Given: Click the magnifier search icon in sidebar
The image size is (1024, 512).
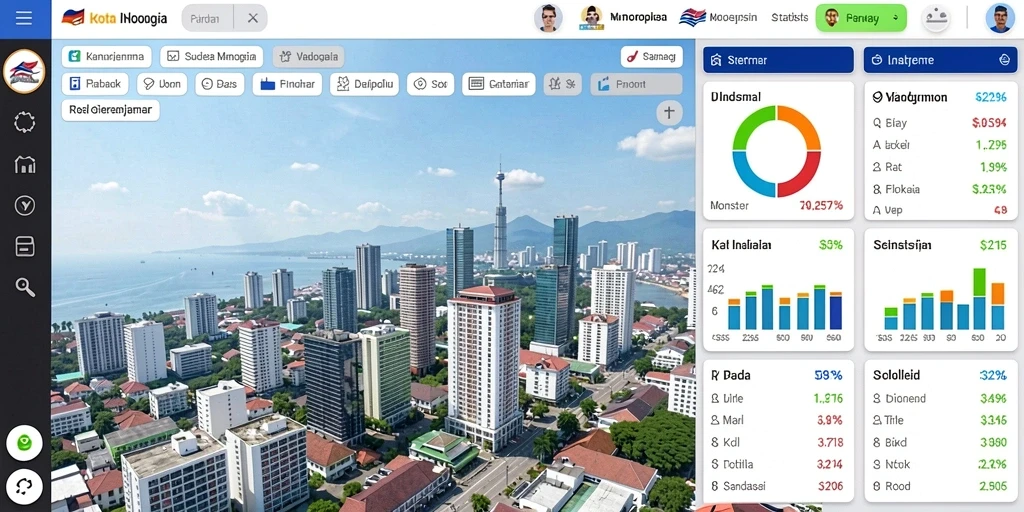Looking at the screenshot, I should (x=25, y=286).
